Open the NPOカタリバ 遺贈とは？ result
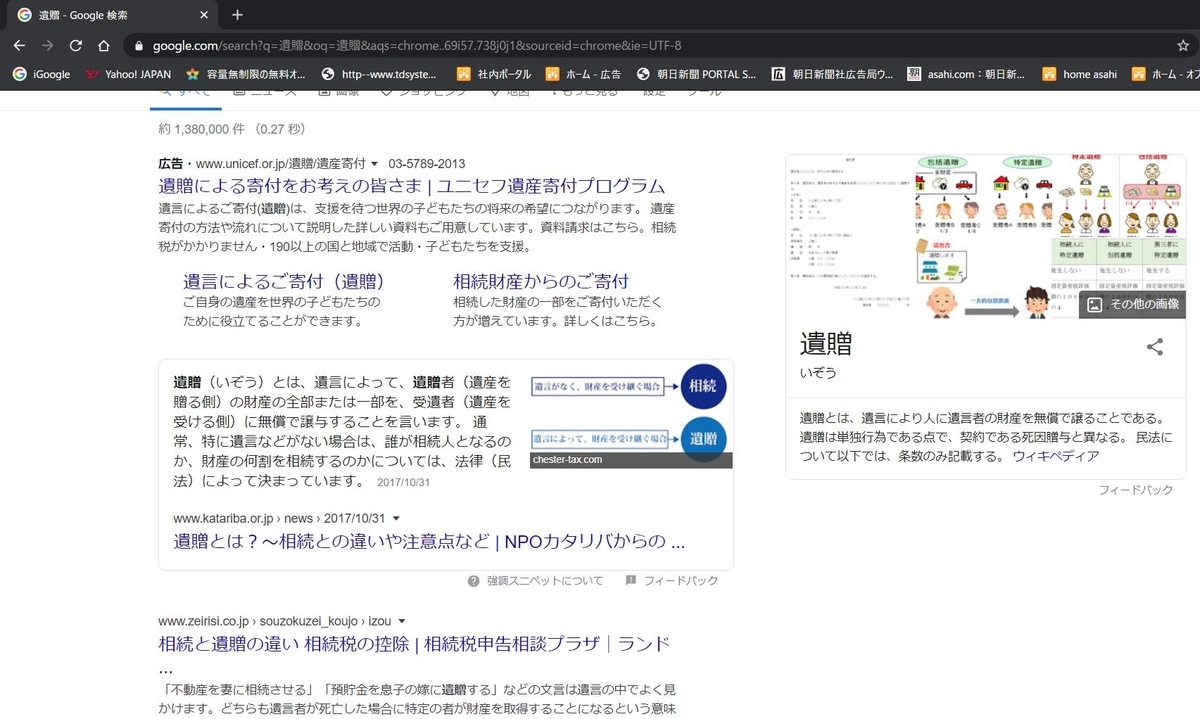1200x719 pixels. coord(429,543)
